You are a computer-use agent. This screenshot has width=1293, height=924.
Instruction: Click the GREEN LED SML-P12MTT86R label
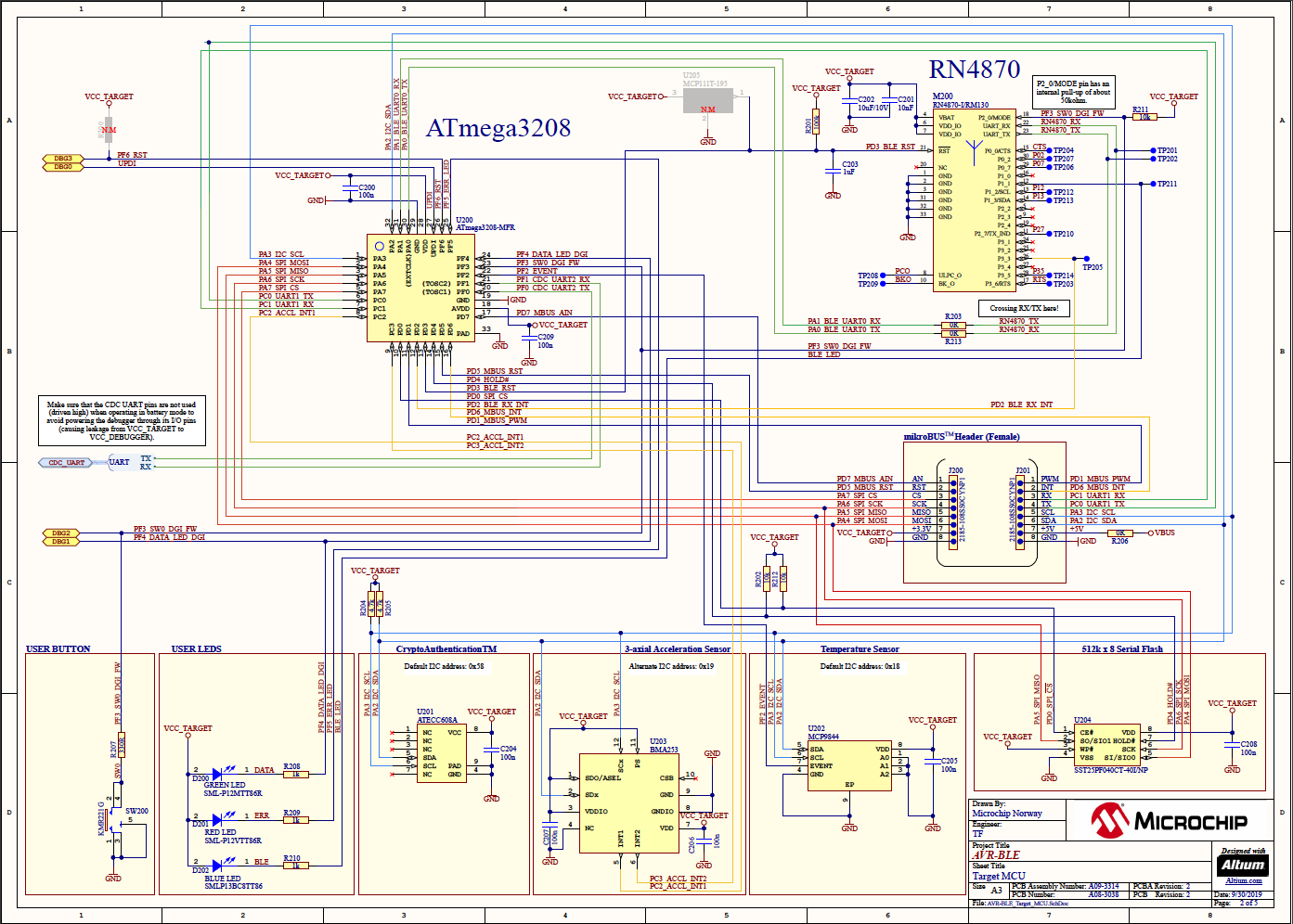(x=233, y=789)
